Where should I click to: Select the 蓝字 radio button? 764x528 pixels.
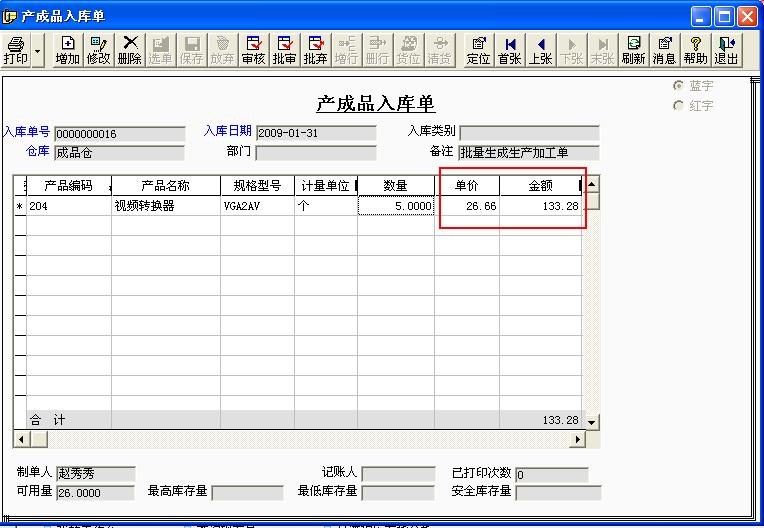pos(678,85)
